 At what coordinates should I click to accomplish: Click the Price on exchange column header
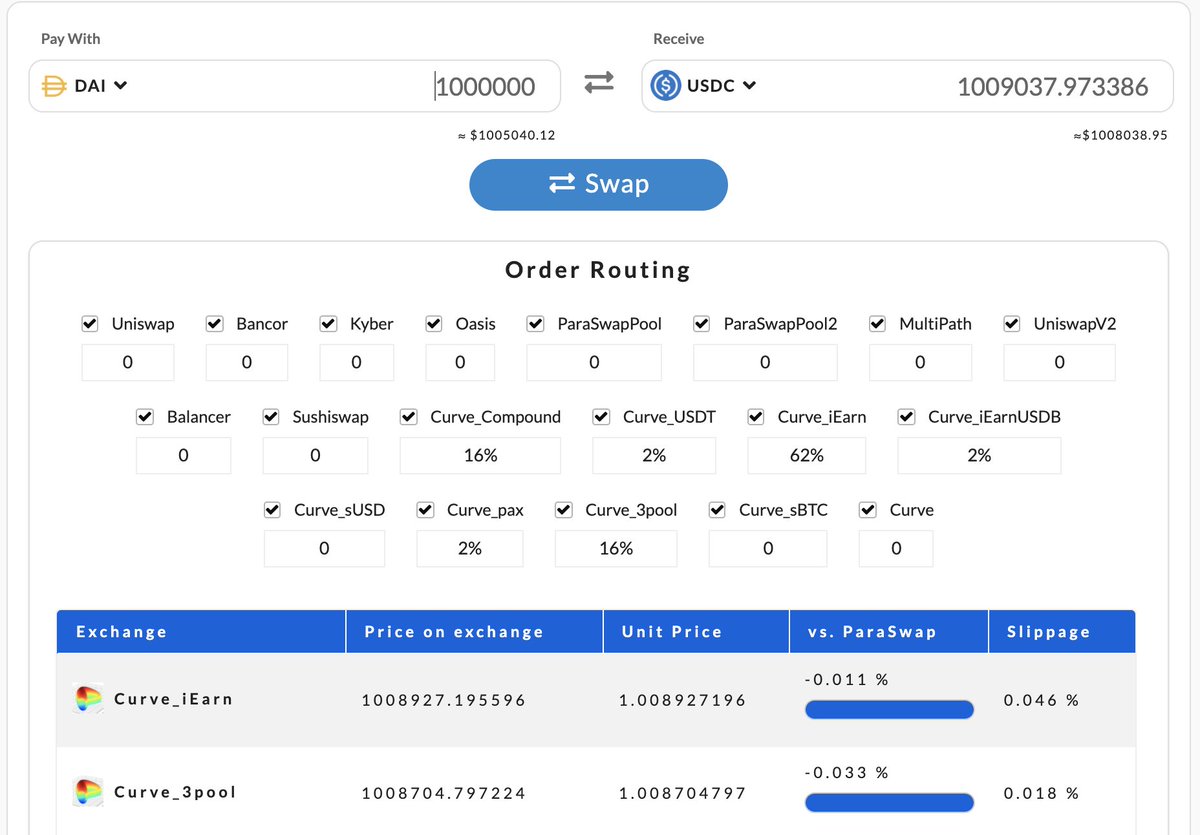(x=475, y=632)
